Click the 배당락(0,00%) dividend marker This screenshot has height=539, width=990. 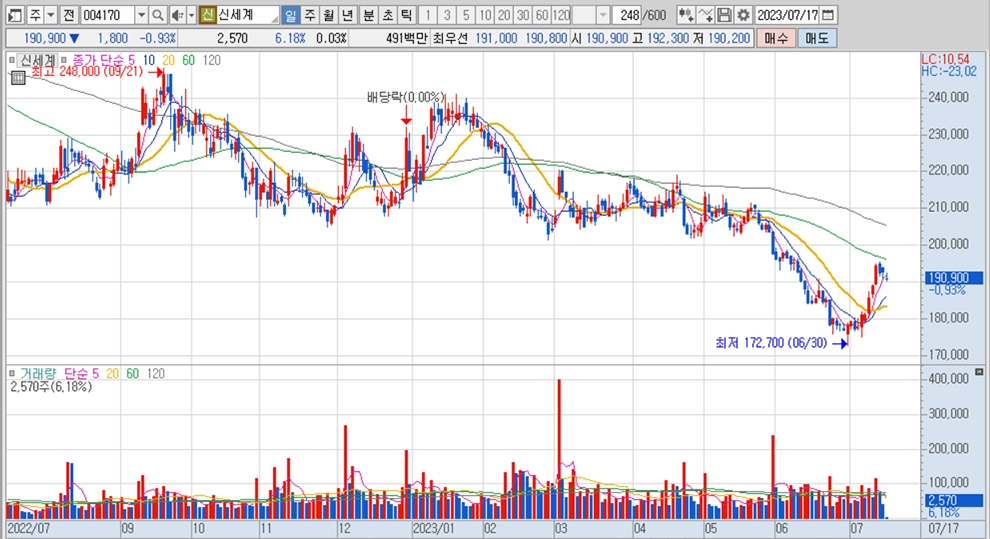point(406,98)
